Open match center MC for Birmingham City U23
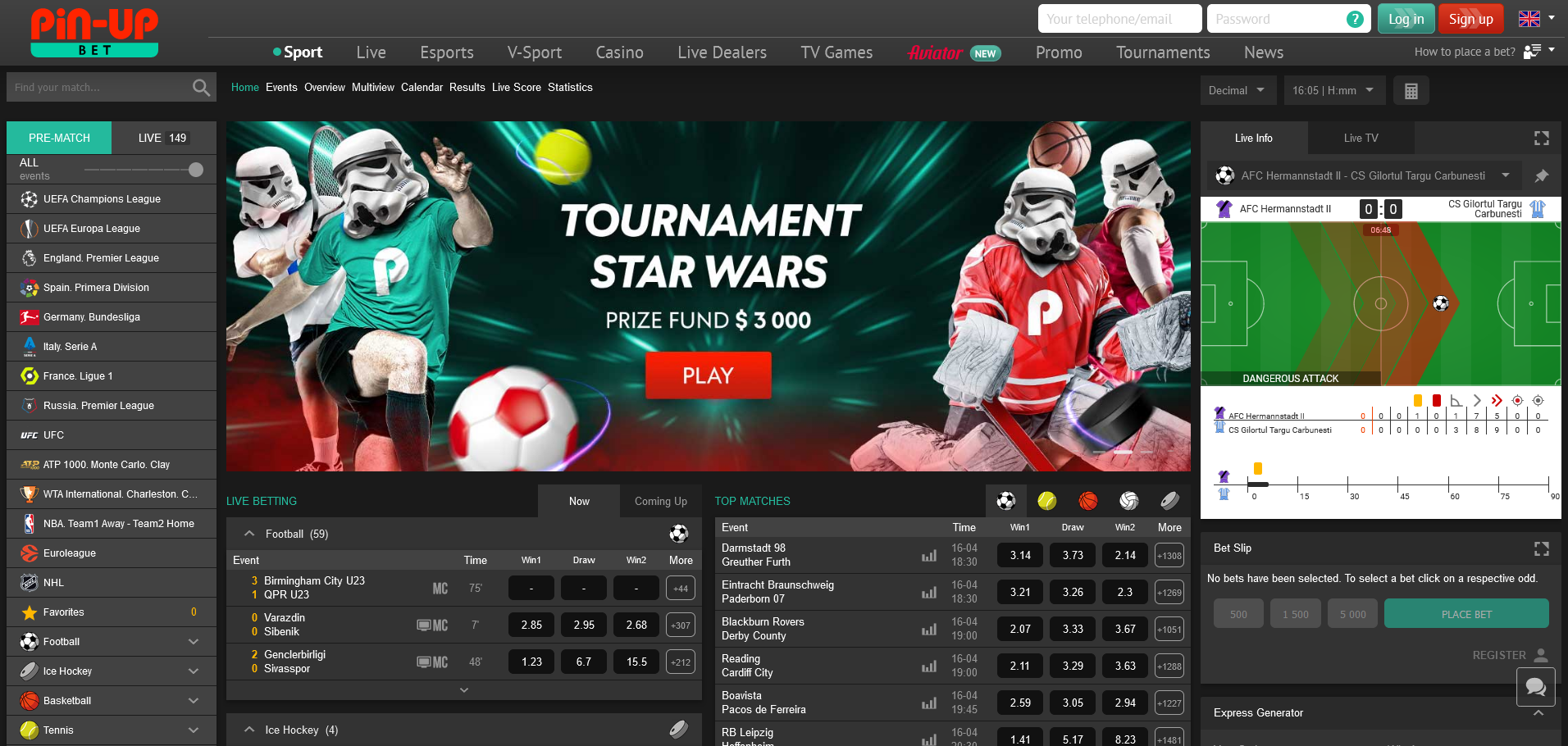1568x746 pixels. (440, 588)
